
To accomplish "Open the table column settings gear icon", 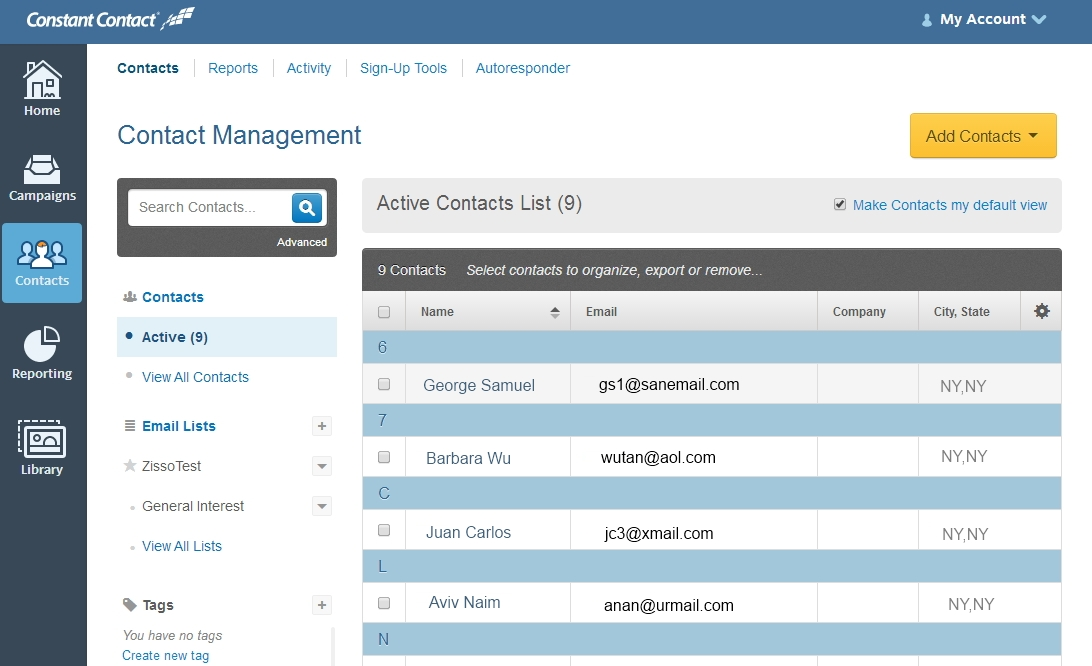I will pyautogui.click(x=1041, y=311).
